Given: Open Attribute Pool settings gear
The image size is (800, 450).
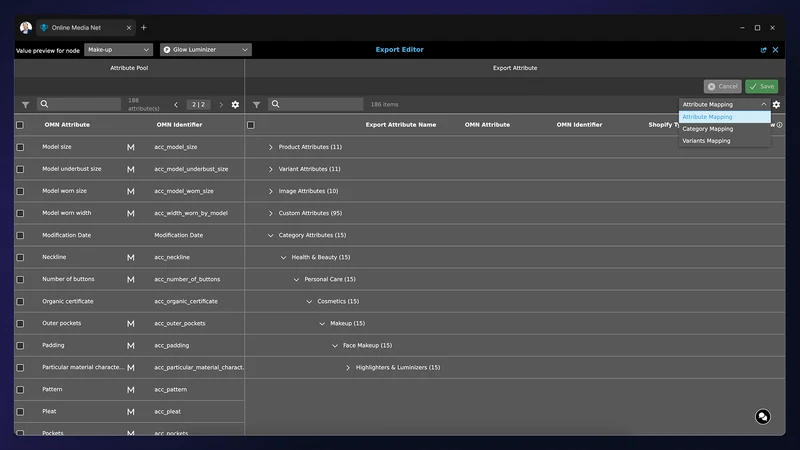Looking at the screenshot, I should (x=235, y=105).
